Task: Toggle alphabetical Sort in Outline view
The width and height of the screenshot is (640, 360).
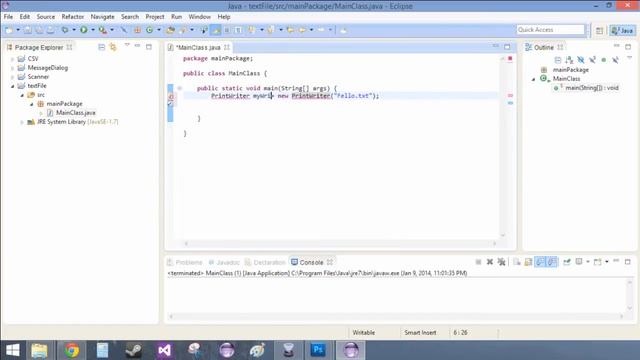Action: pos(569,60)
